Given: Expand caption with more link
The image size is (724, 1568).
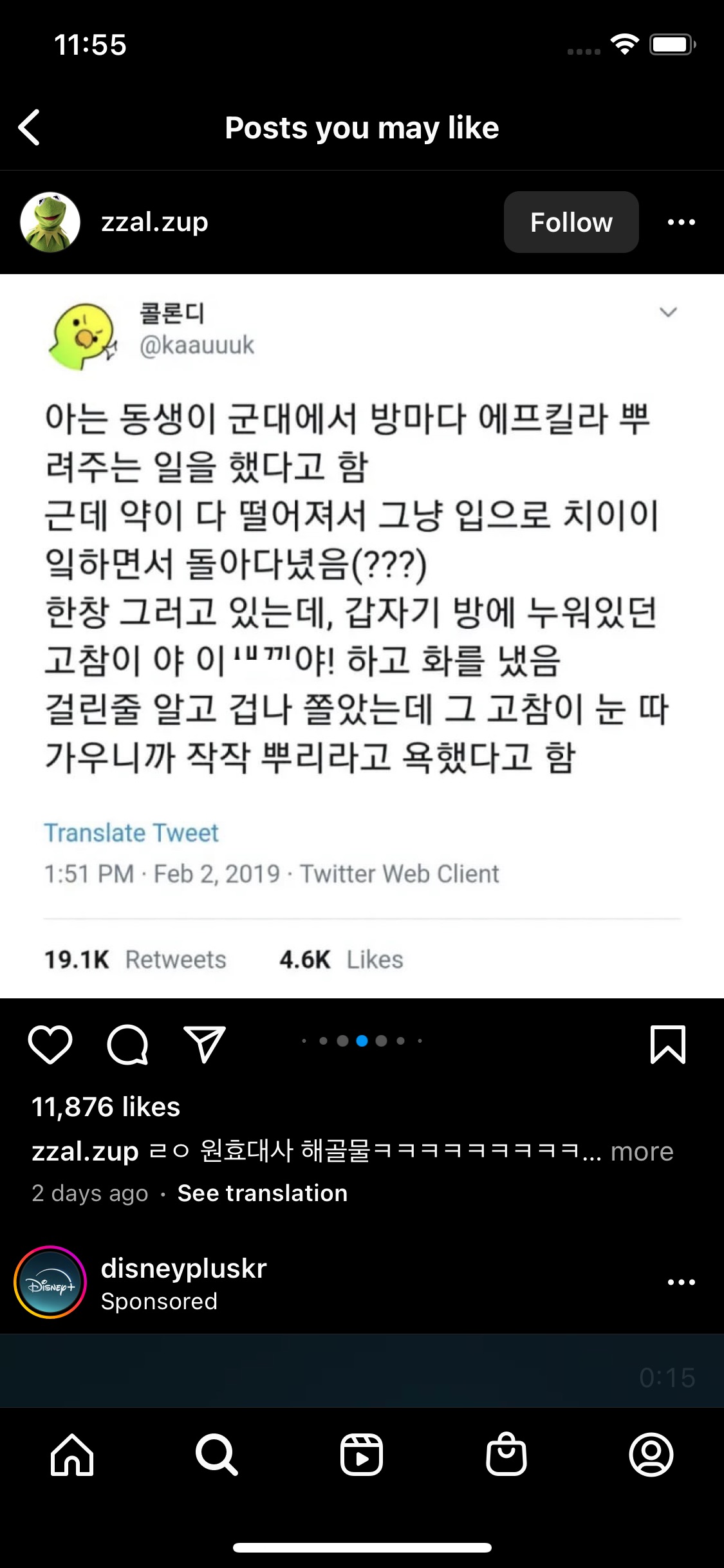Looking at the screenshot, I should click(642, 1152).
